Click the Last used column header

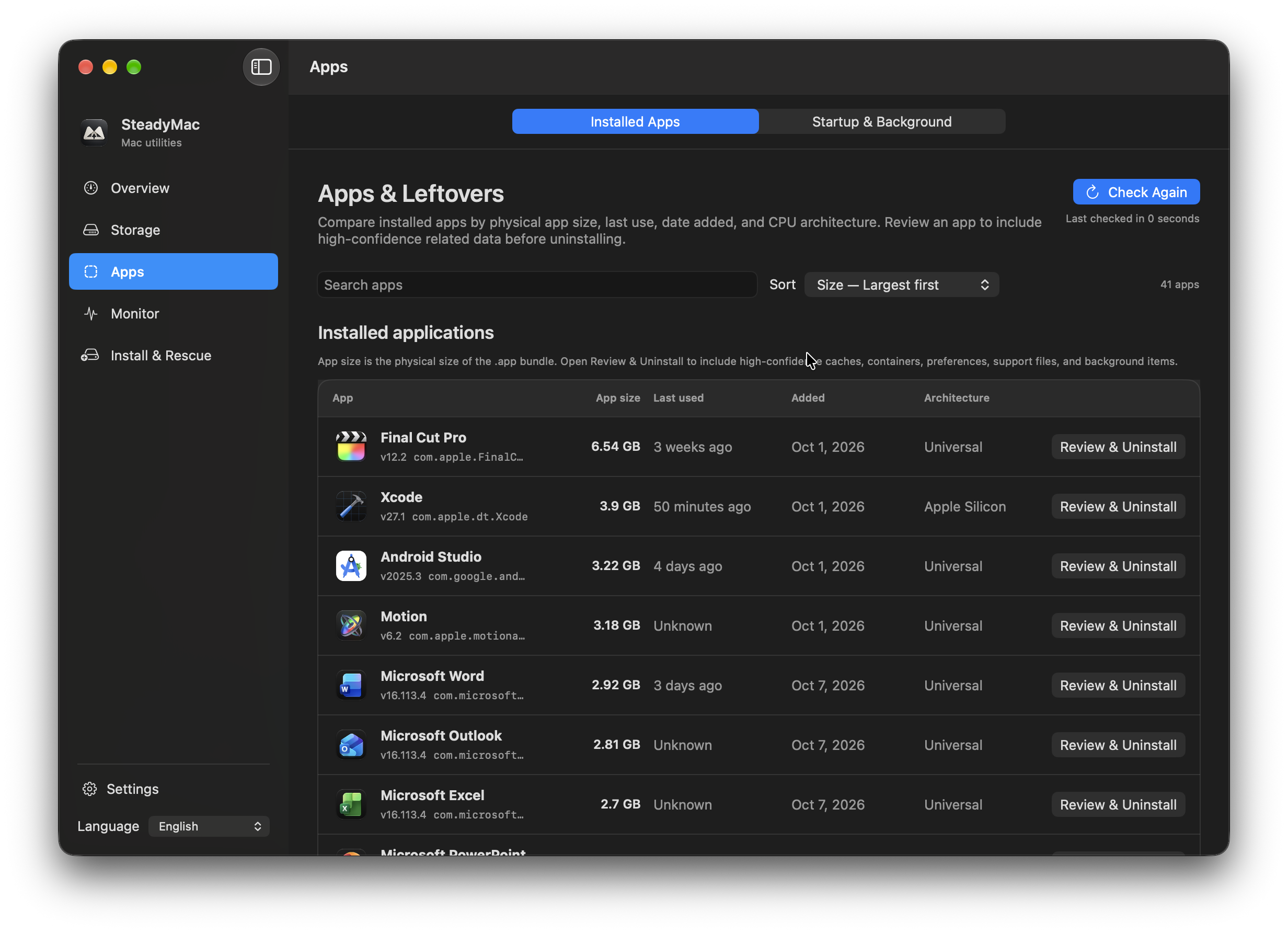click(x=678, y=399)
